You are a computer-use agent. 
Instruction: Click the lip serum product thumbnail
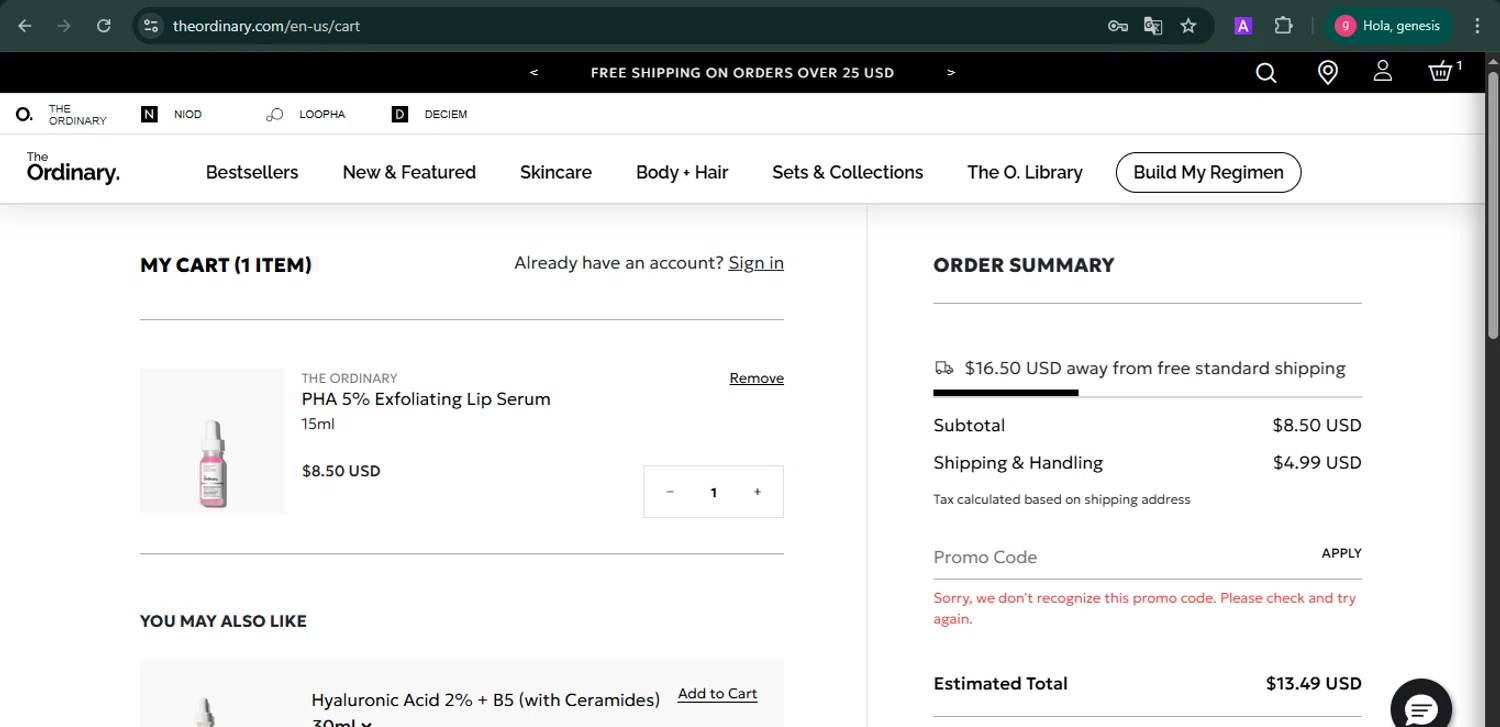(x=213, y=441)
